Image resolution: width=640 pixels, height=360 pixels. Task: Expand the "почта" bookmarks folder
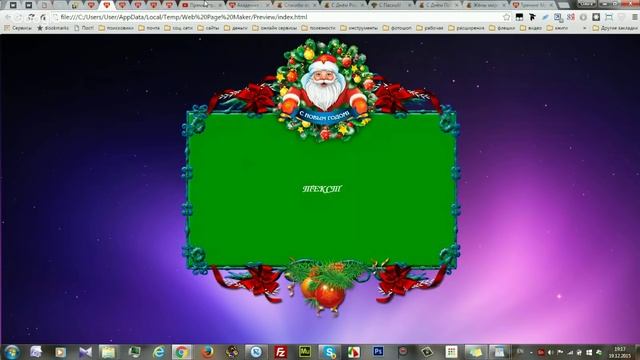149,28
